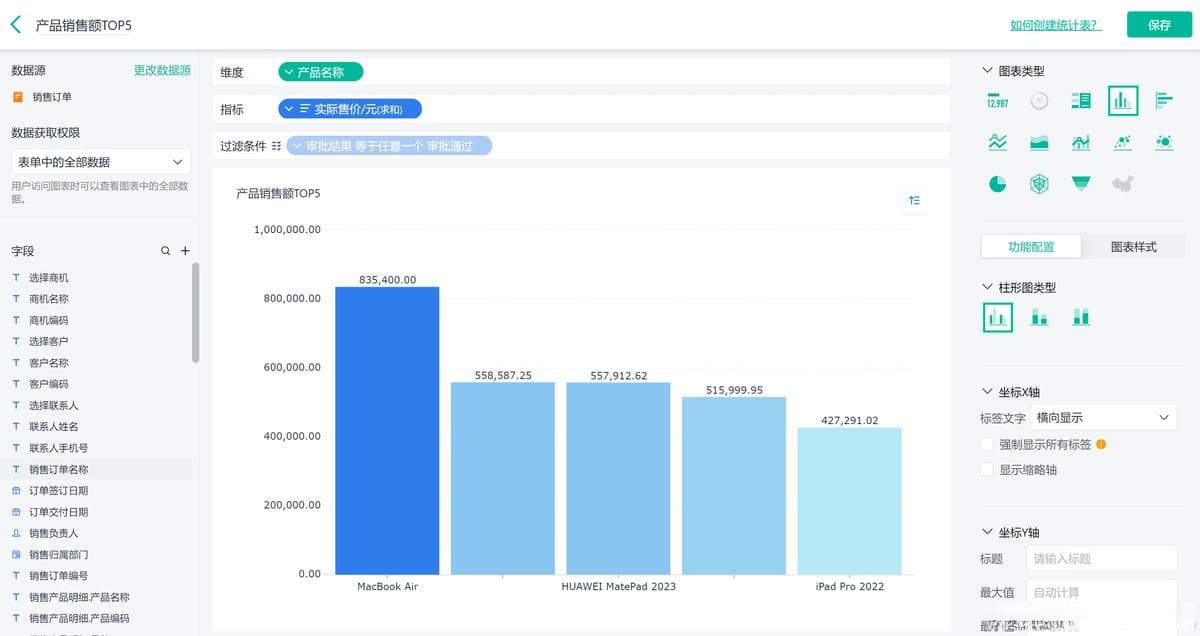
Task: Search the field list
Action: tap(166, 251)
